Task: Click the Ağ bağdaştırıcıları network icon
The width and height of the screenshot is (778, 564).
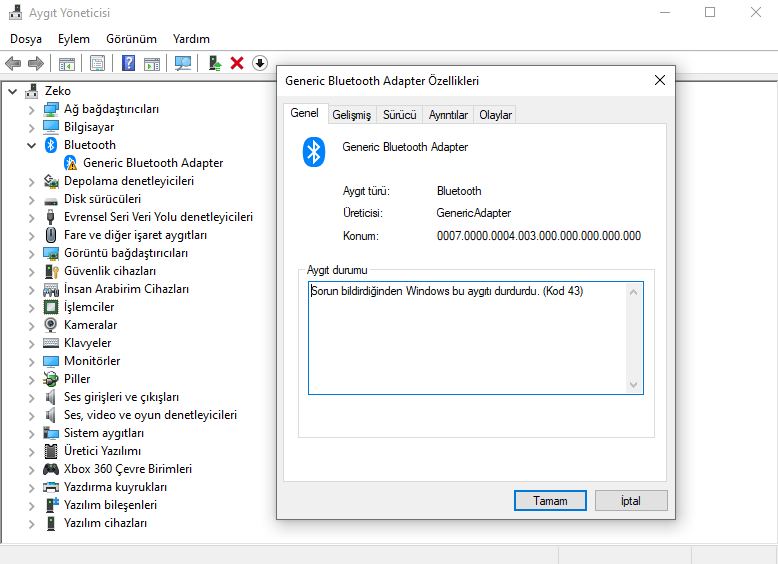Action: [51, 109]
